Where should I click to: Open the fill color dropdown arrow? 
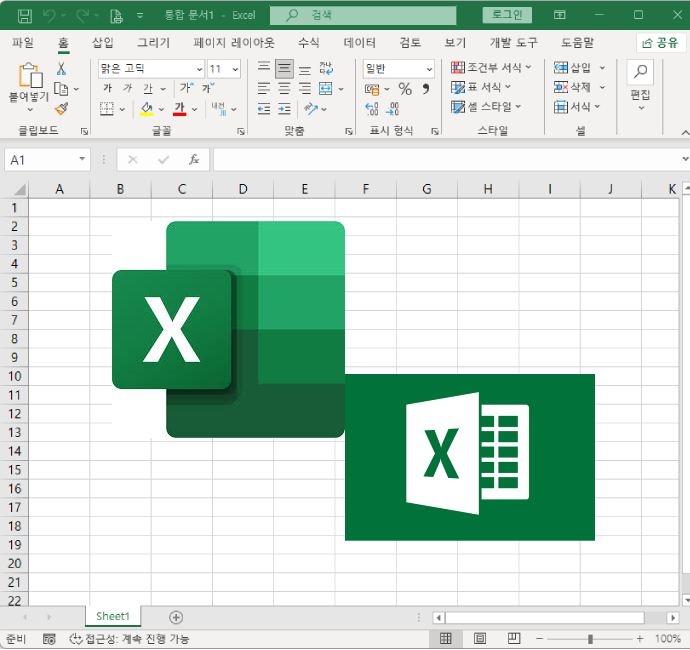pos(161,109)
